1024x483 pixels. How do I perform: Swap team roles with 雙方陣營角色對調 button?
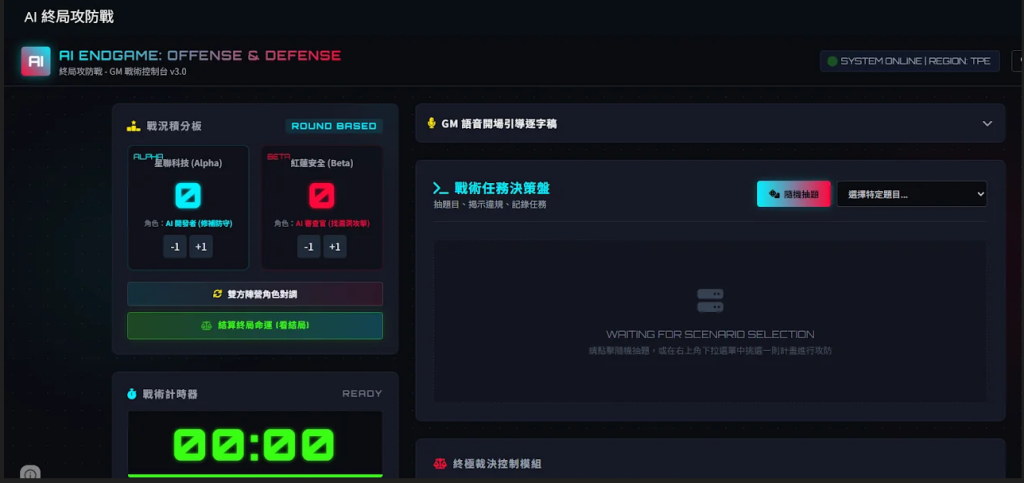pyautogui.click(x=255, y=294)
